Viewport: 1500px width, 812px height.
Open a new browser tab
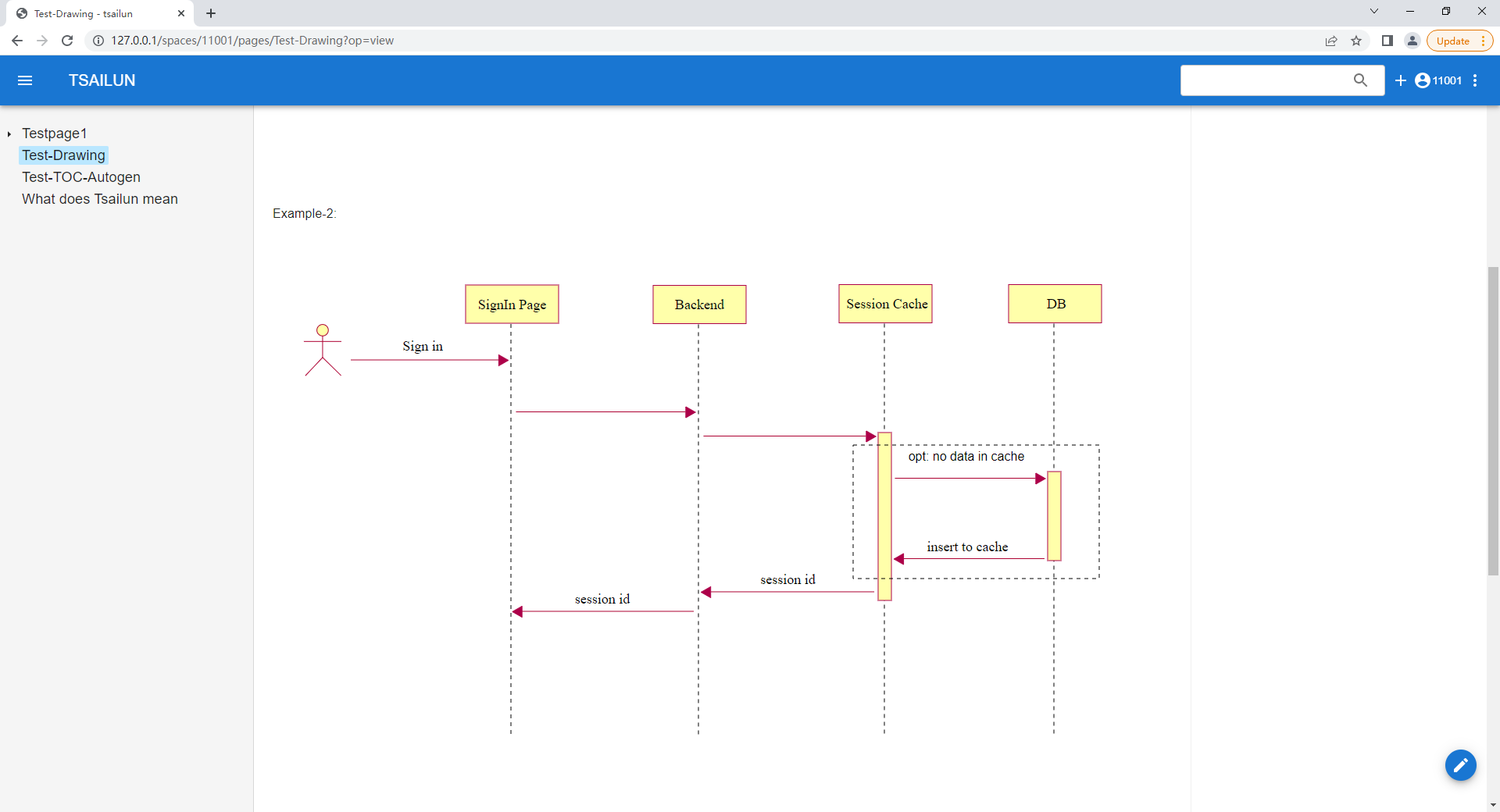click(211, 13)
